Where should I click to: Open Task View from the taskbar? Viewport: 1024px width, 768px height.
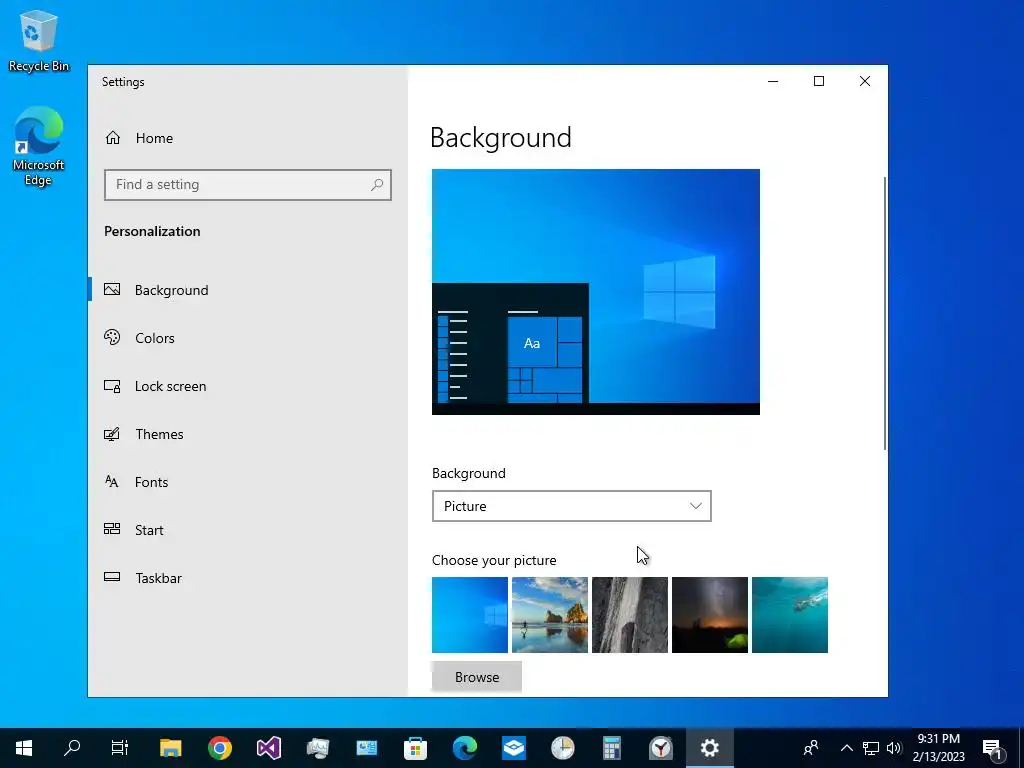(120, 748)
